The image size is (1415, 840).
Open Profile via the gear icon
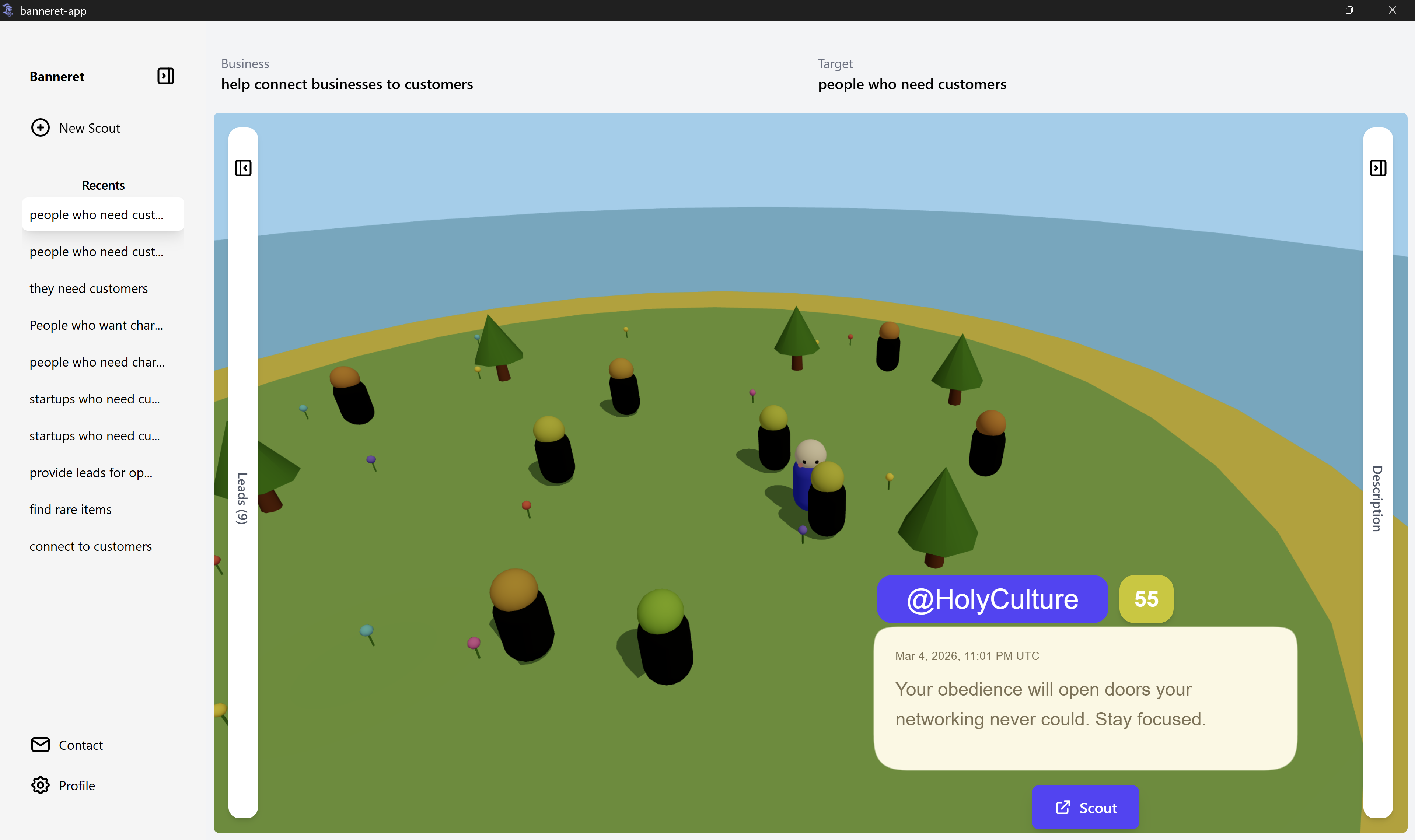(x=40, y=785)
